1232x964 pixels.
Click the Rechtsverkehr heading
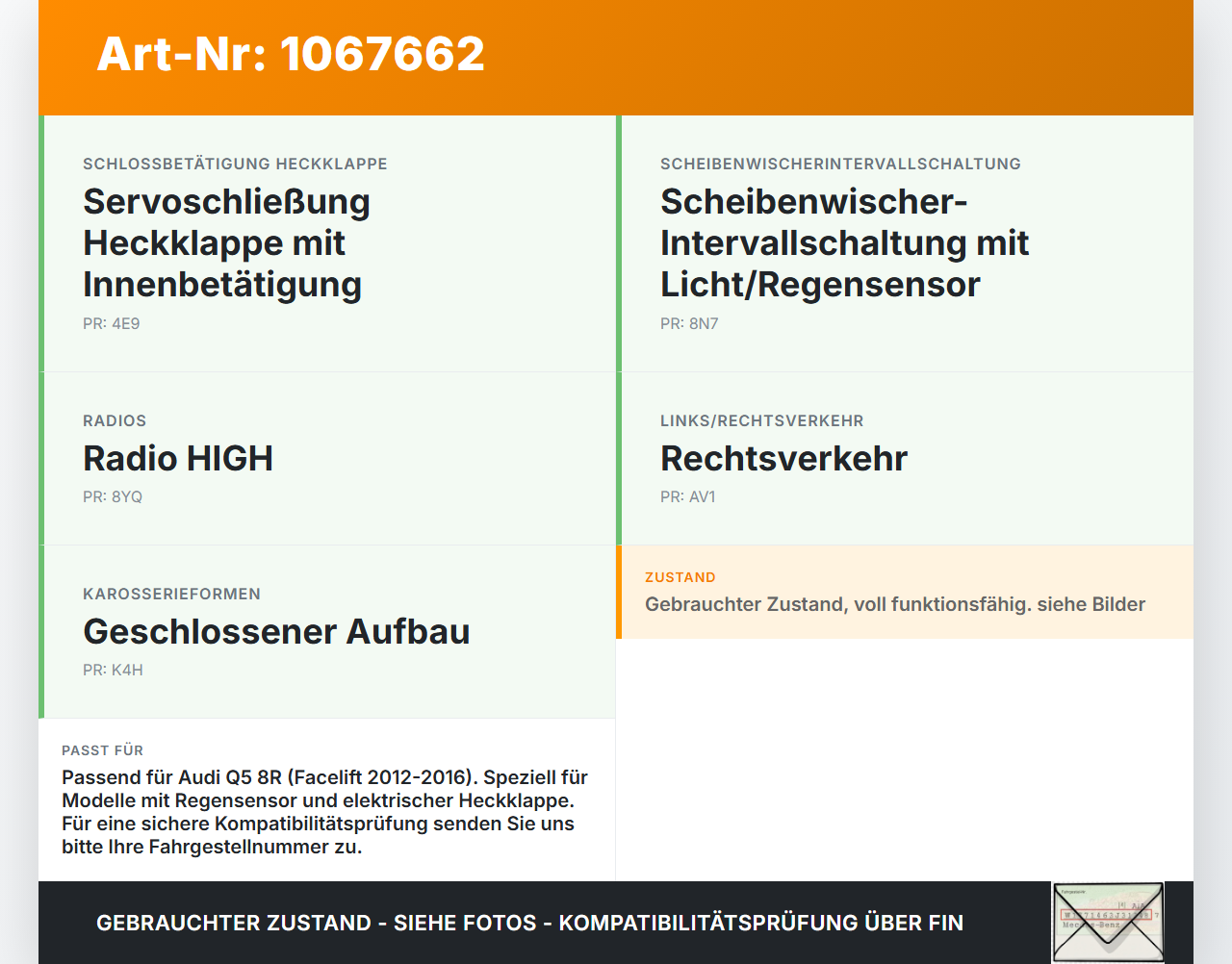click(x=783, y=458)
